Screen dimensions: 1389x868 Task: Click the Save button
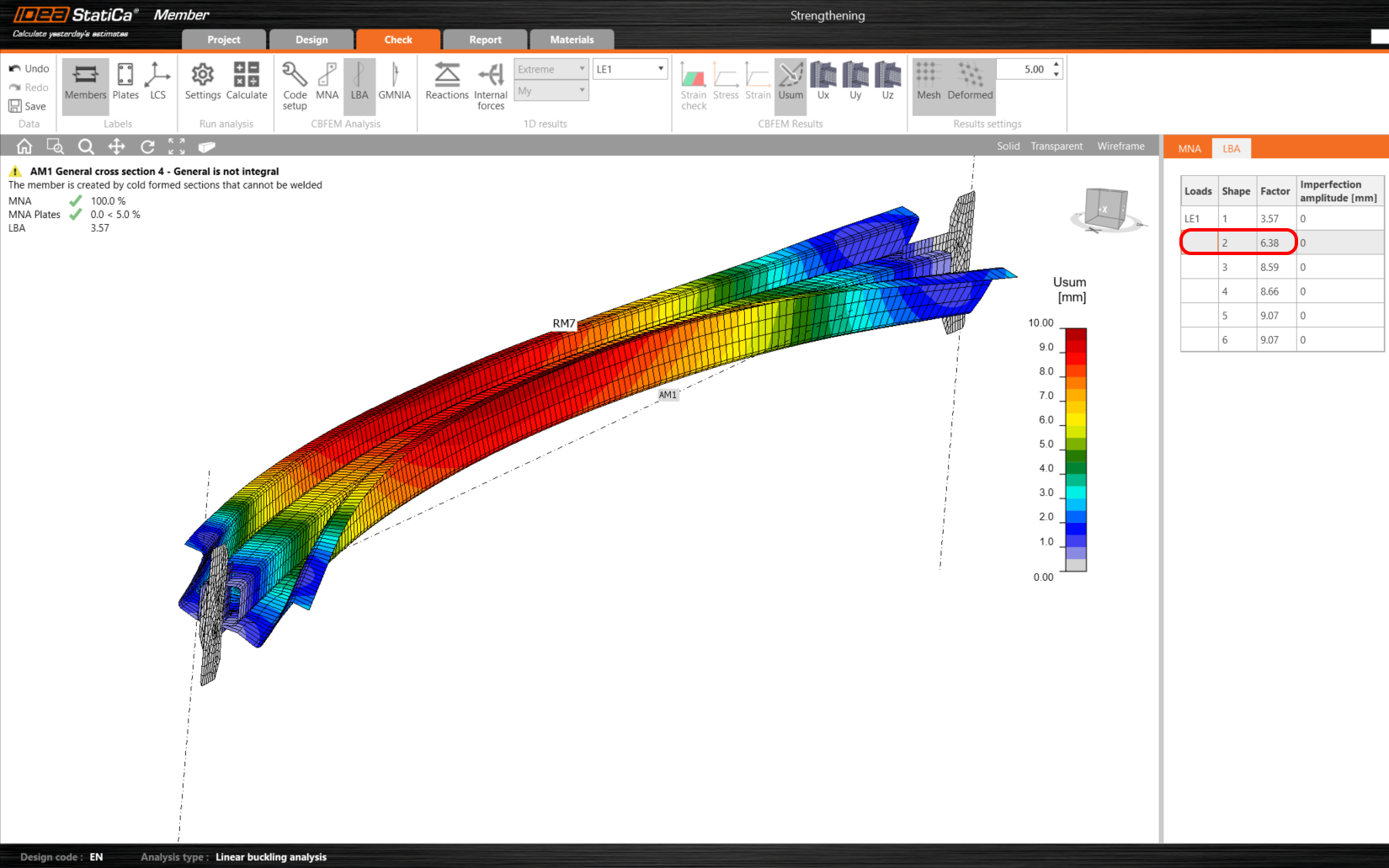[x=28, y=106]
